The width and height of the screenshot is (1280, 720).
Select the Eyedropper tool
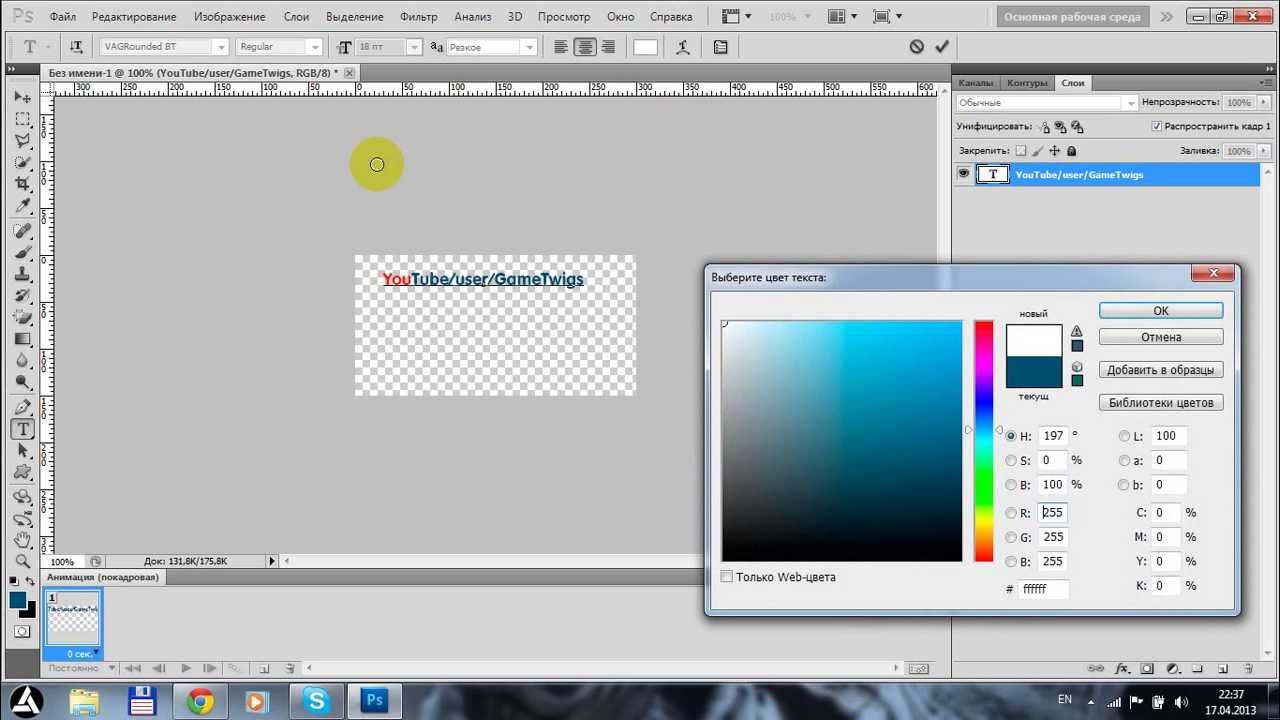(22, 206)
